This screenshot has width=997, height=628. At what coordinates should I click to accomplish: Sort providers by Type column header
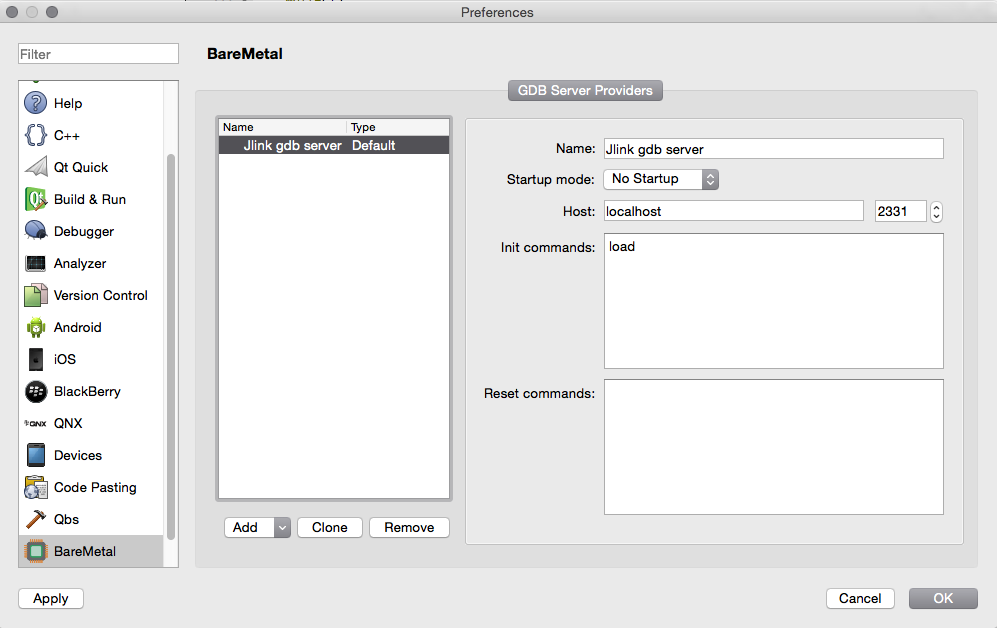pos(398,127)
